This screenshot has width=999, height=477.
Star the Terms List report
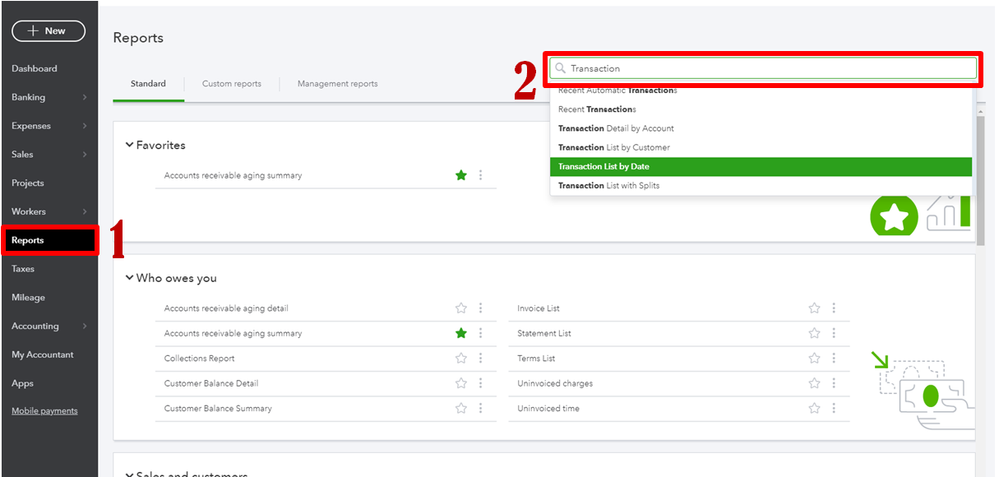click(x=814, y=359)
